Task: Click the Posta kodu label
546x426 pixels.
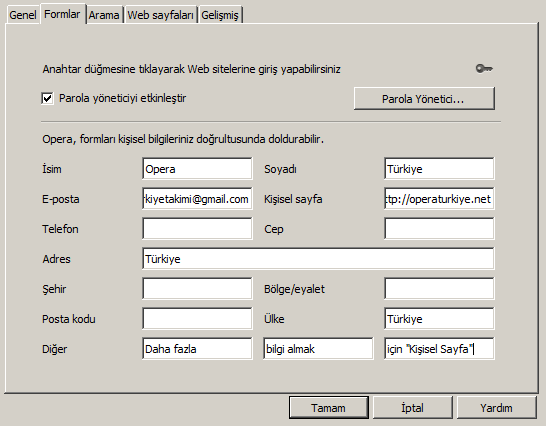Action: [69, 319]
